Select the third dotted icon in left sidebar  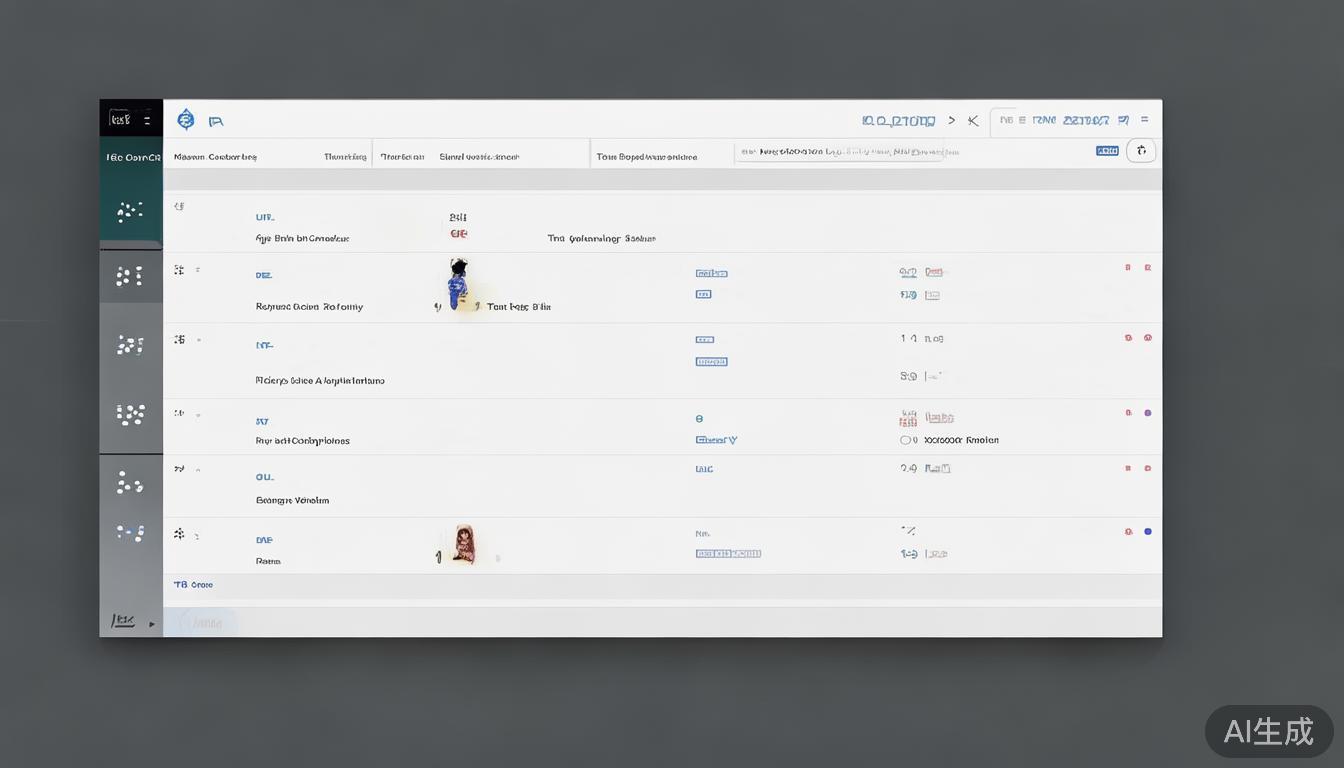click(130, 345)
